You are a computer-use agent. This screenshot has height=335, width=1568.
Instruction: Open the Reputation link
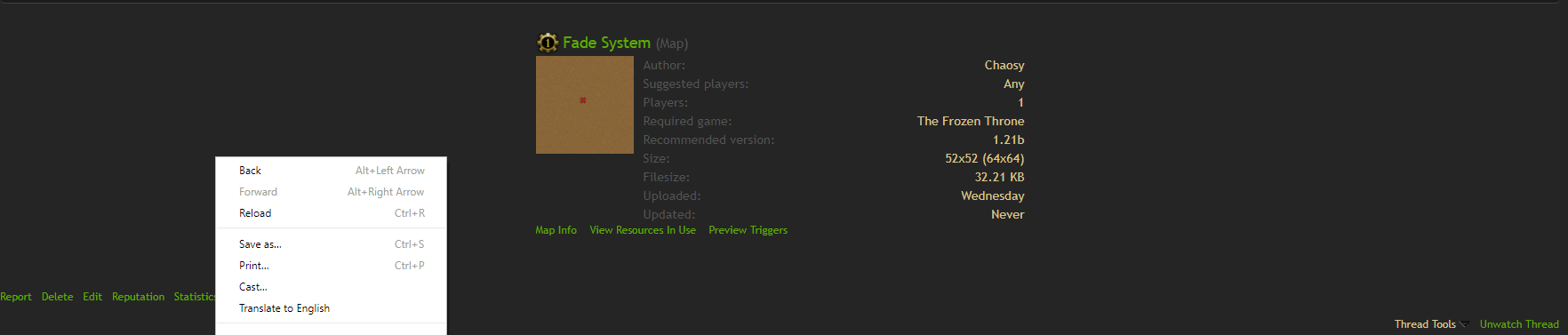point(138,297)
